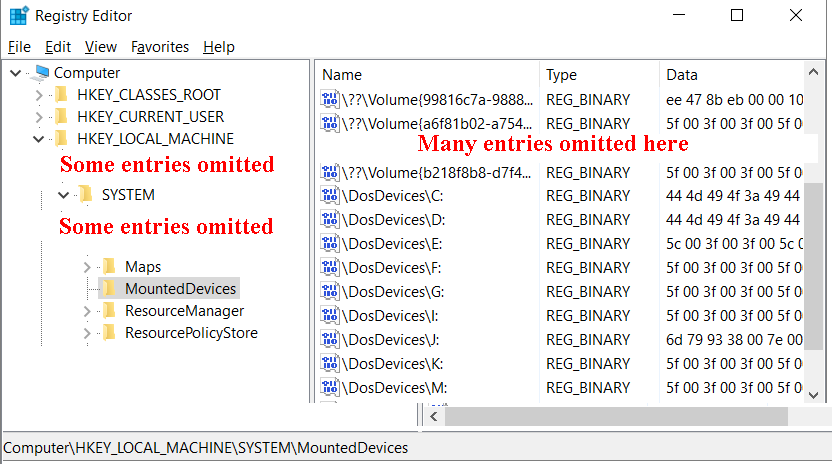This screenshot has width=832, height=464.
Task: Click the binary icon for \DosDevices\C:
Action: [330, 196]
